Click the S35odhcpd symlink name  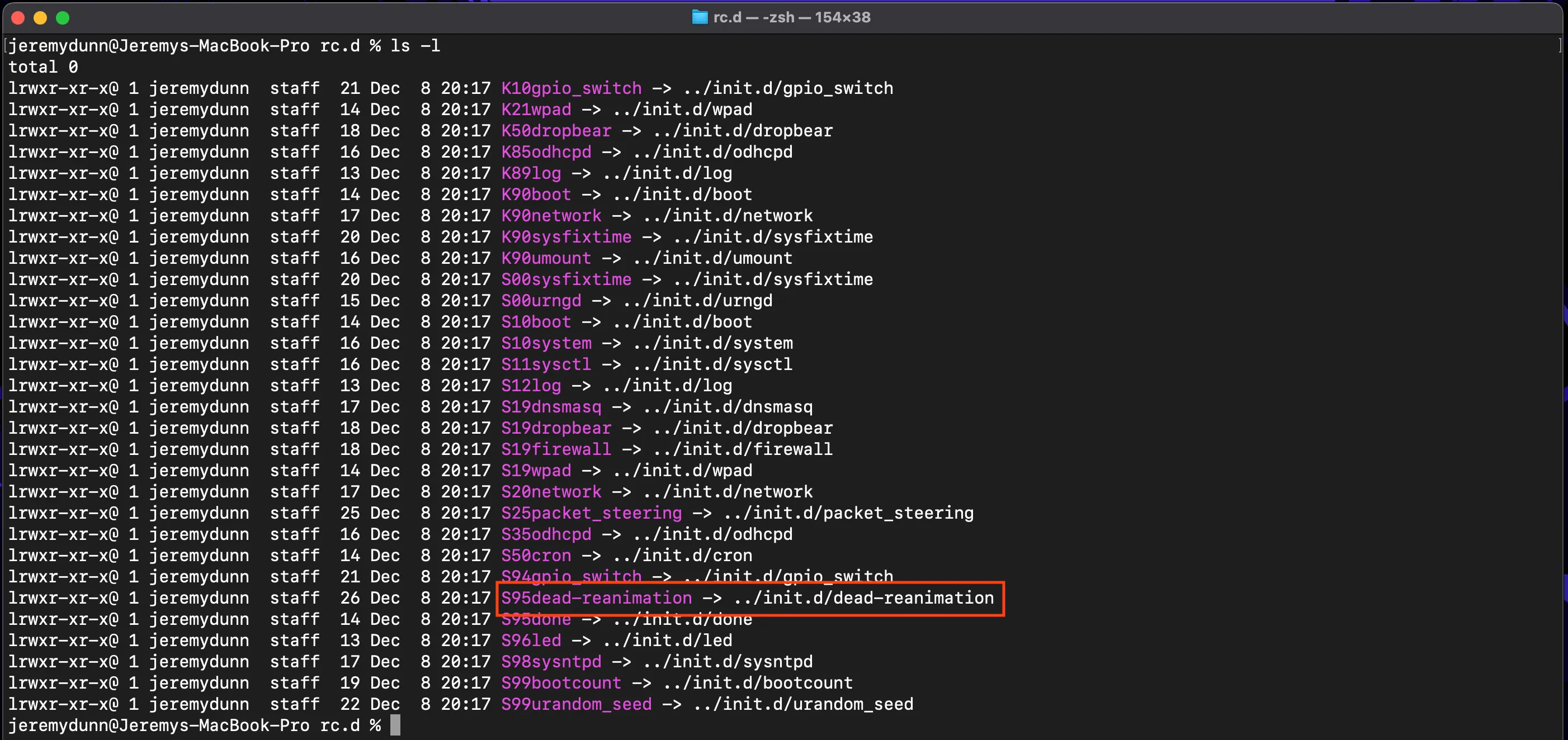(546, 535)
